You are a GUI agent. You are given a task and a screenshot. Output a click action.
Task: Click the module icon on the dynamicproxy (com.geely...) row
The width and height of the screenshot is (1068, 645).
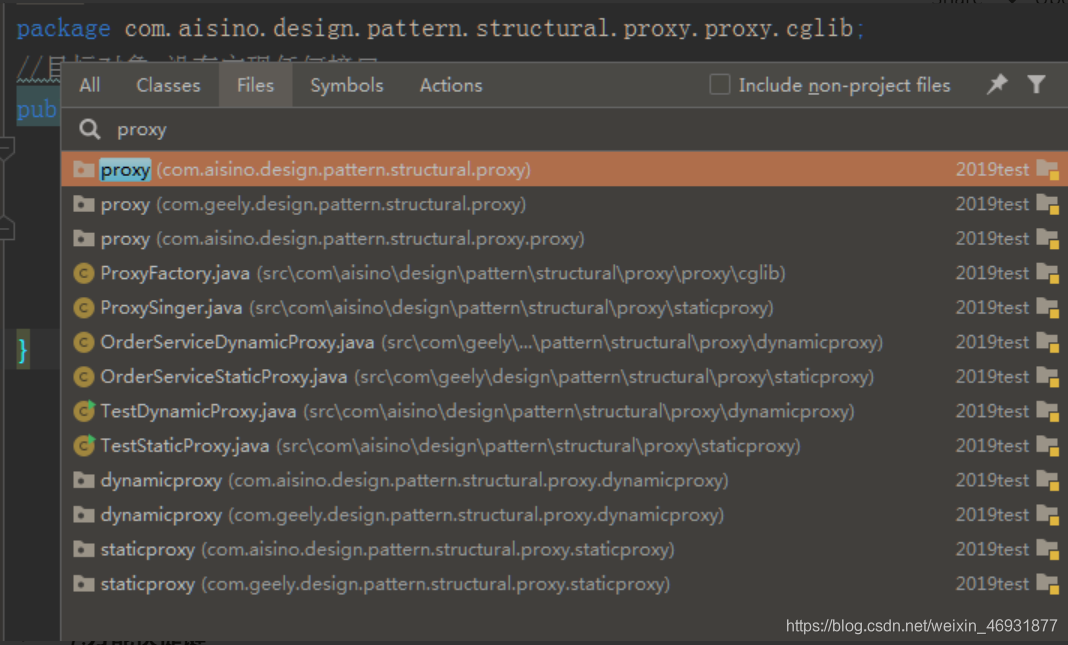pos(1048,515)
